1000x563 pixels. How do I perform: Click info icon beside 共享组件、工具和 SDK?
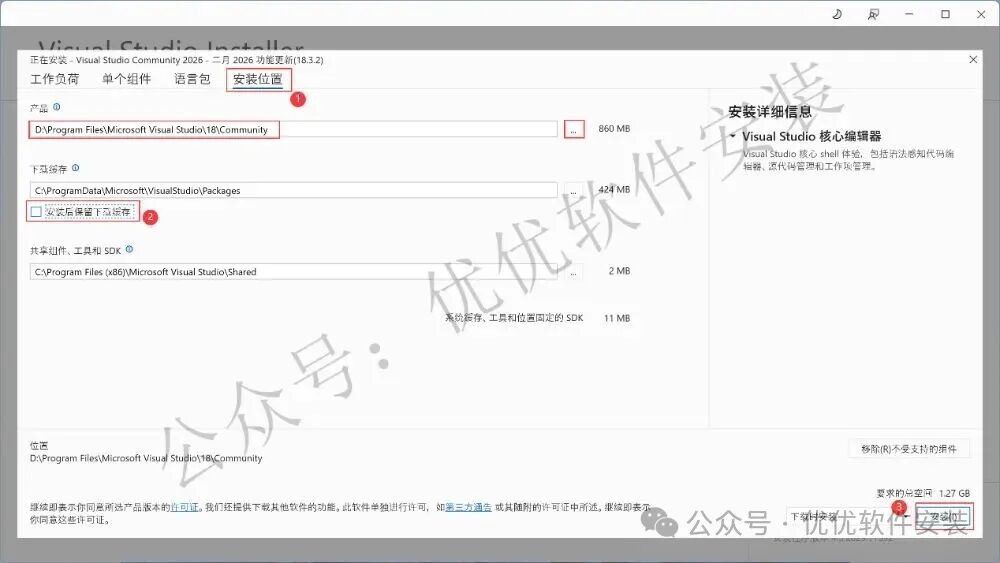tap(129, 249)
